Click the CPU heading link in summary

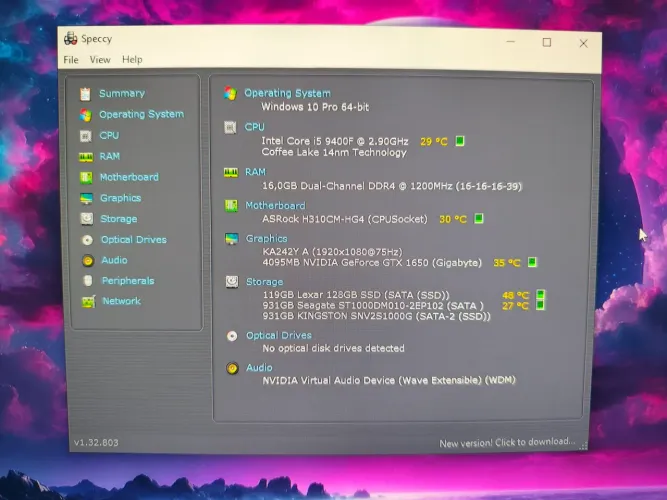point(254,127)
